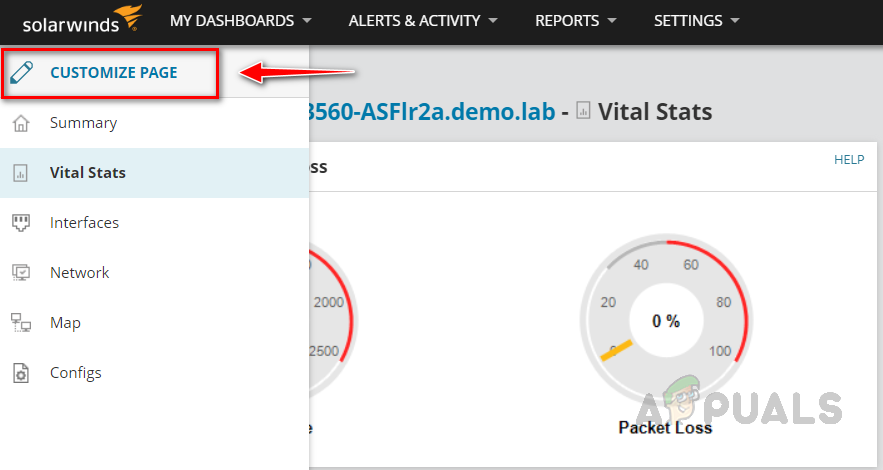This screenshot has height=470, width=883.
Task: Click the partly hidden response time gauge
Action: [333, 321]
